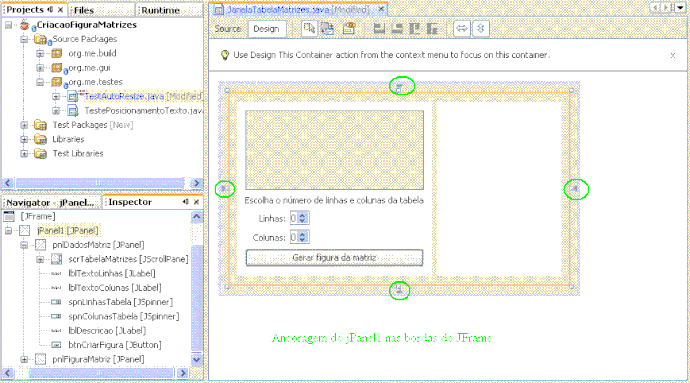Expand pnlFiguraMatriz in the Inspector tree
The height and width of the screenshot is (383, 690).
[x=24, y=359]
